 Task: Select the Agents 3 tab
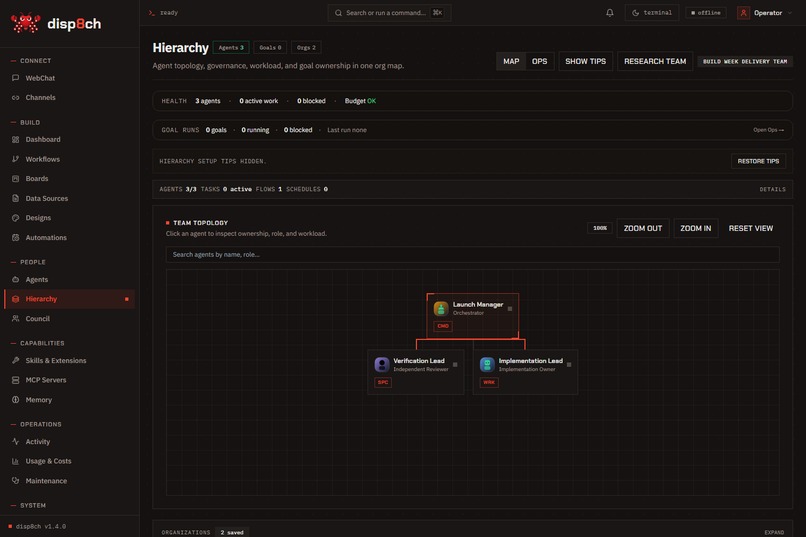coord(231,47)
